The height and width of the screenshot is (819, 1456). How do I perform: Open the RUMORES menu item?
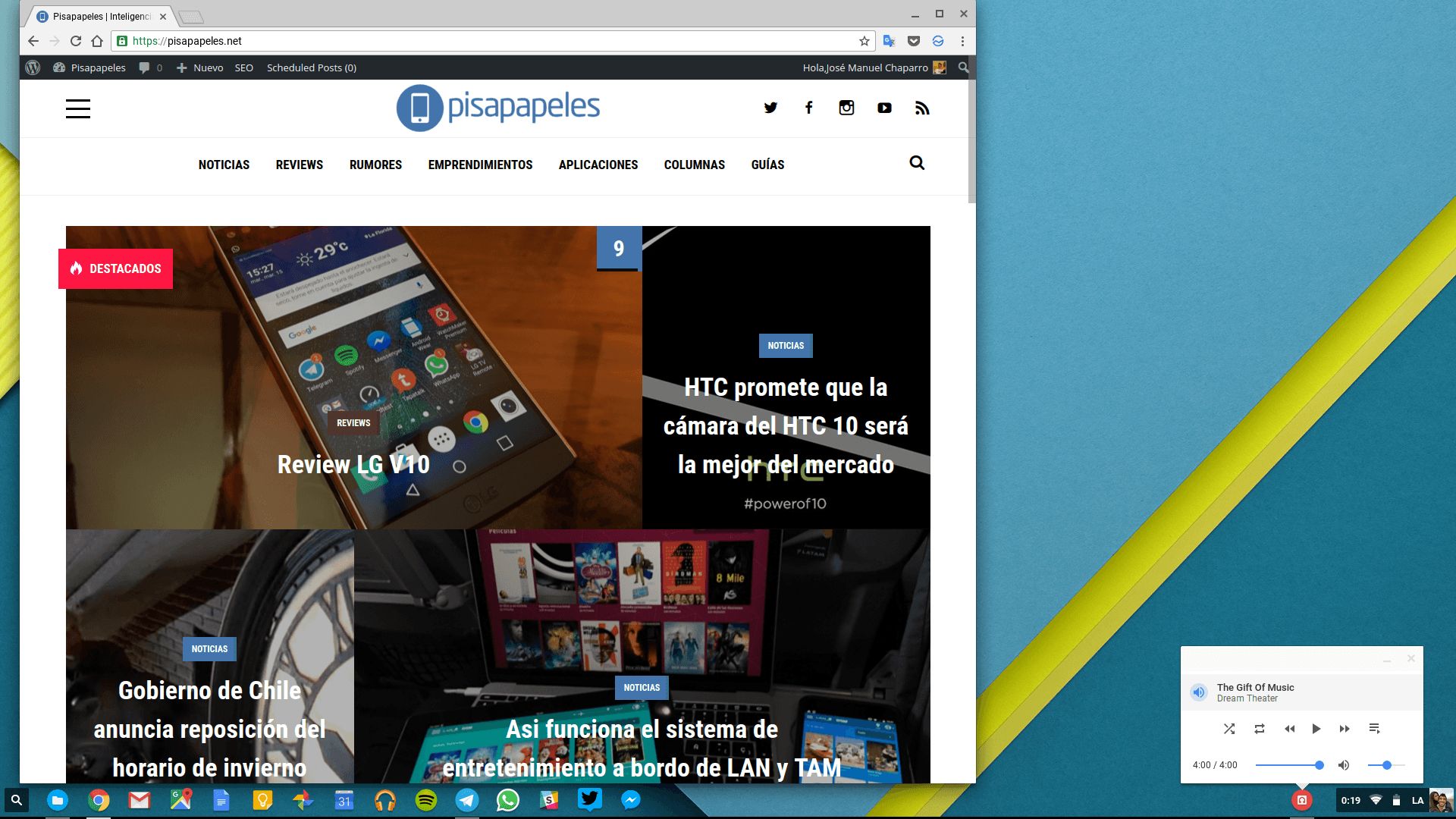(x=375, y=165)
